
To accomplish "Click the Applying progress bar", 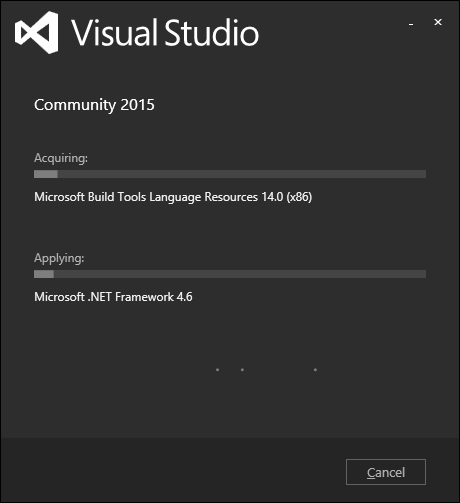I will pyautogui.click(x=230, y=274).
